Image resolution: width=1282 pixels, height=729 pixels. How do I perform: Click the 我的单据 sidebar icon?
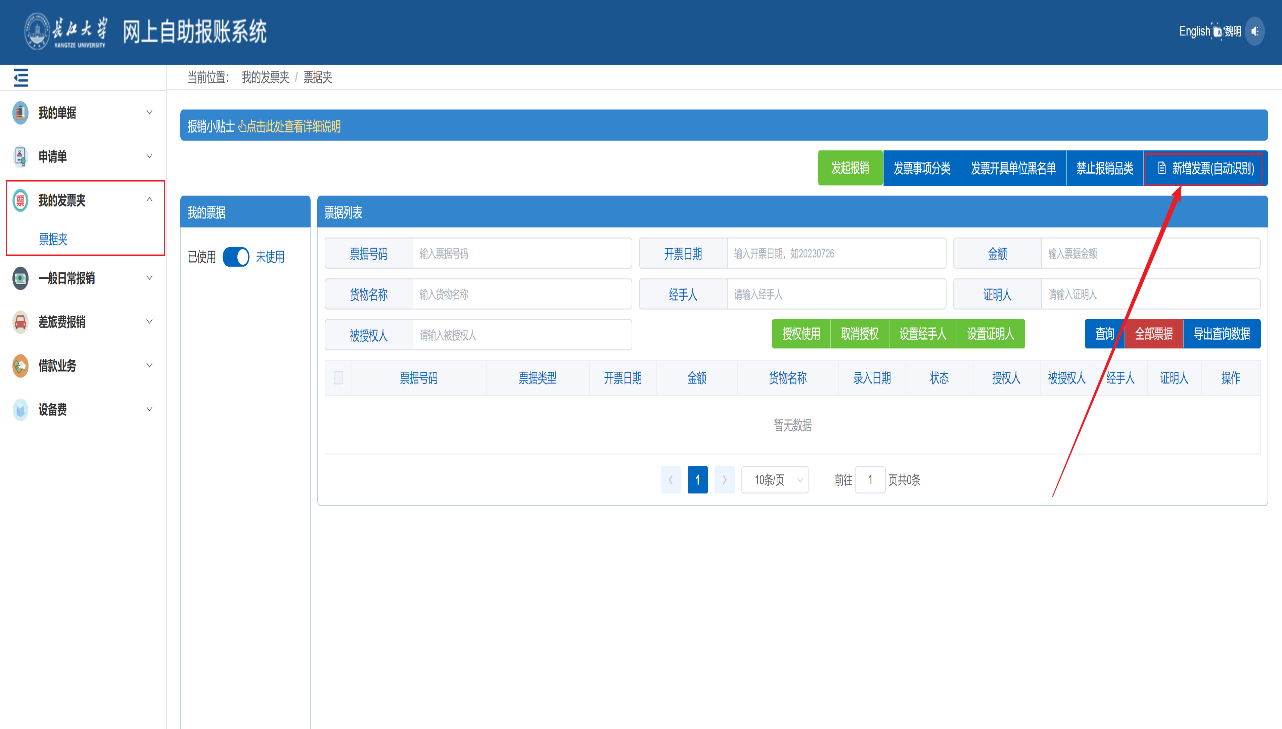pyautogui.click(x=20, y=113)
